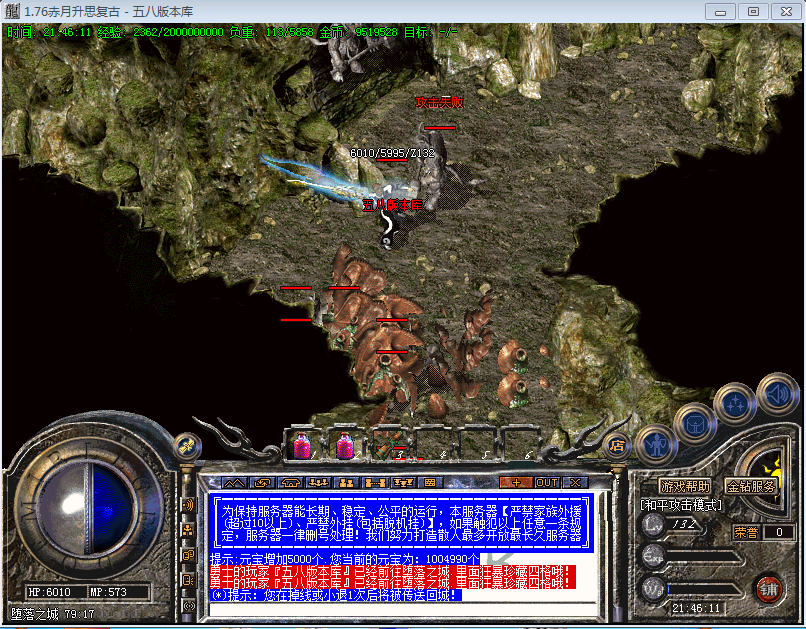Click the dragon icon in the title bar

[x=12, y=11]
